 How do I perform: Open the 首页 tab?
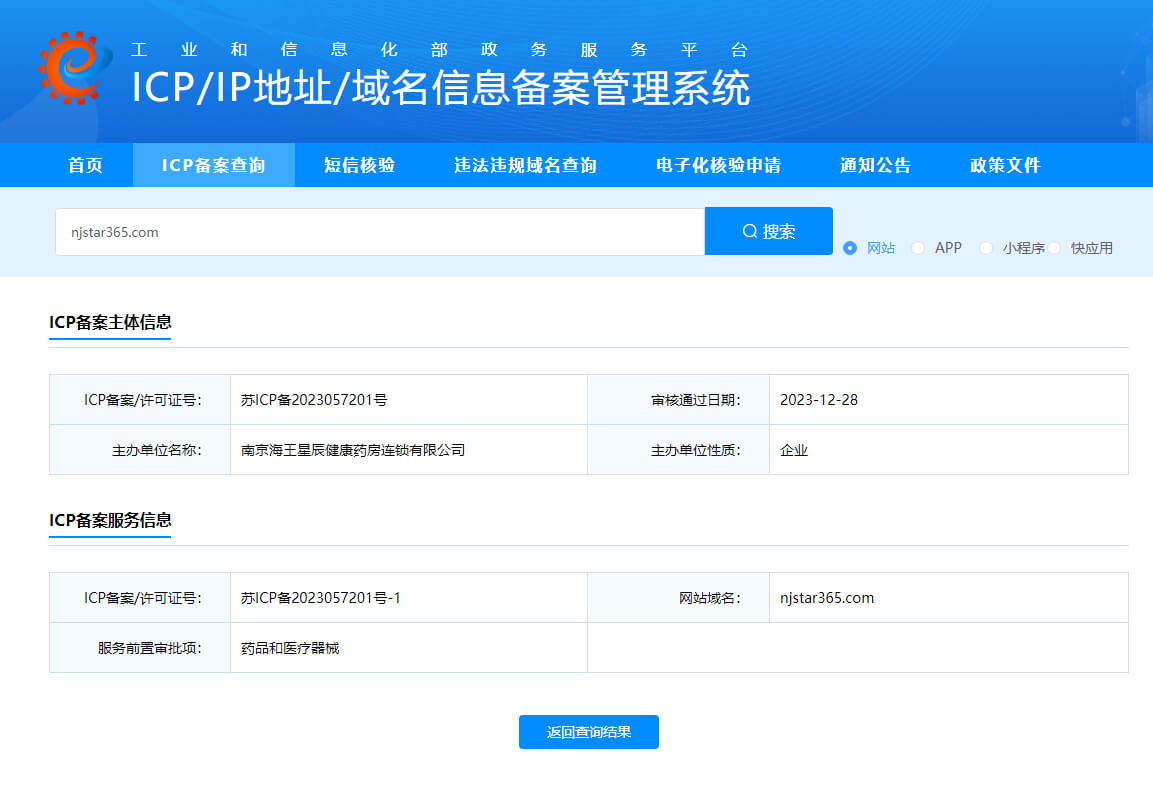pos(85,165)
